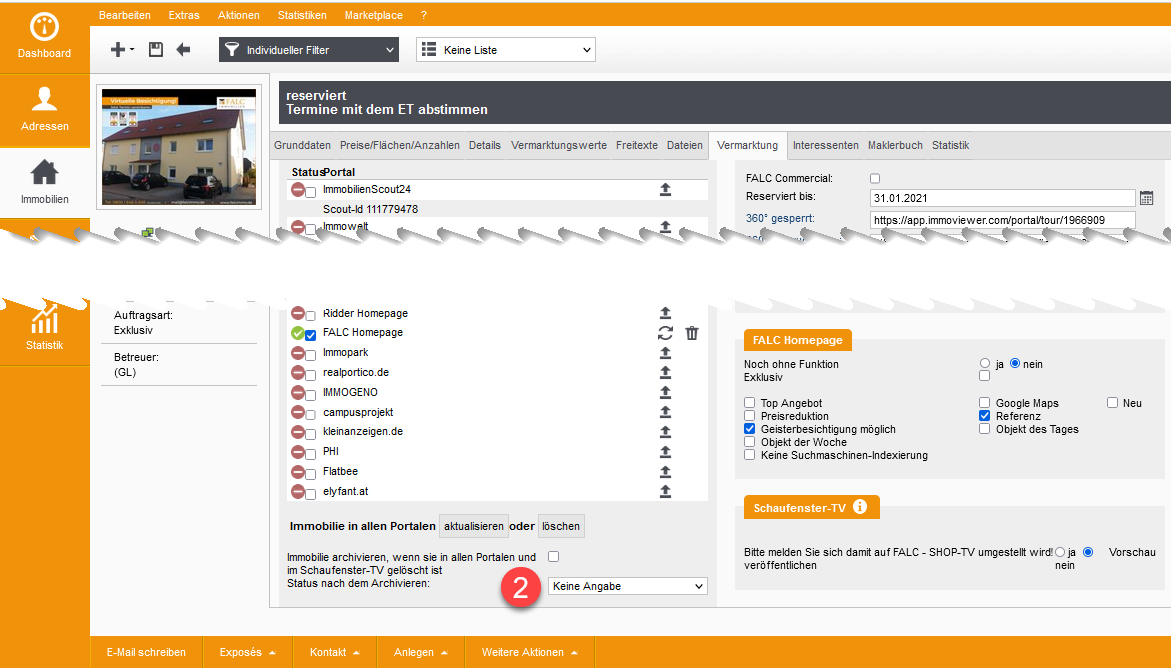Image resolution: width=1171 pixels, height=668 pixels.
Task: Click the back arrow icon in toolbar
Action: pyautogui.click(x=183, y=50)
